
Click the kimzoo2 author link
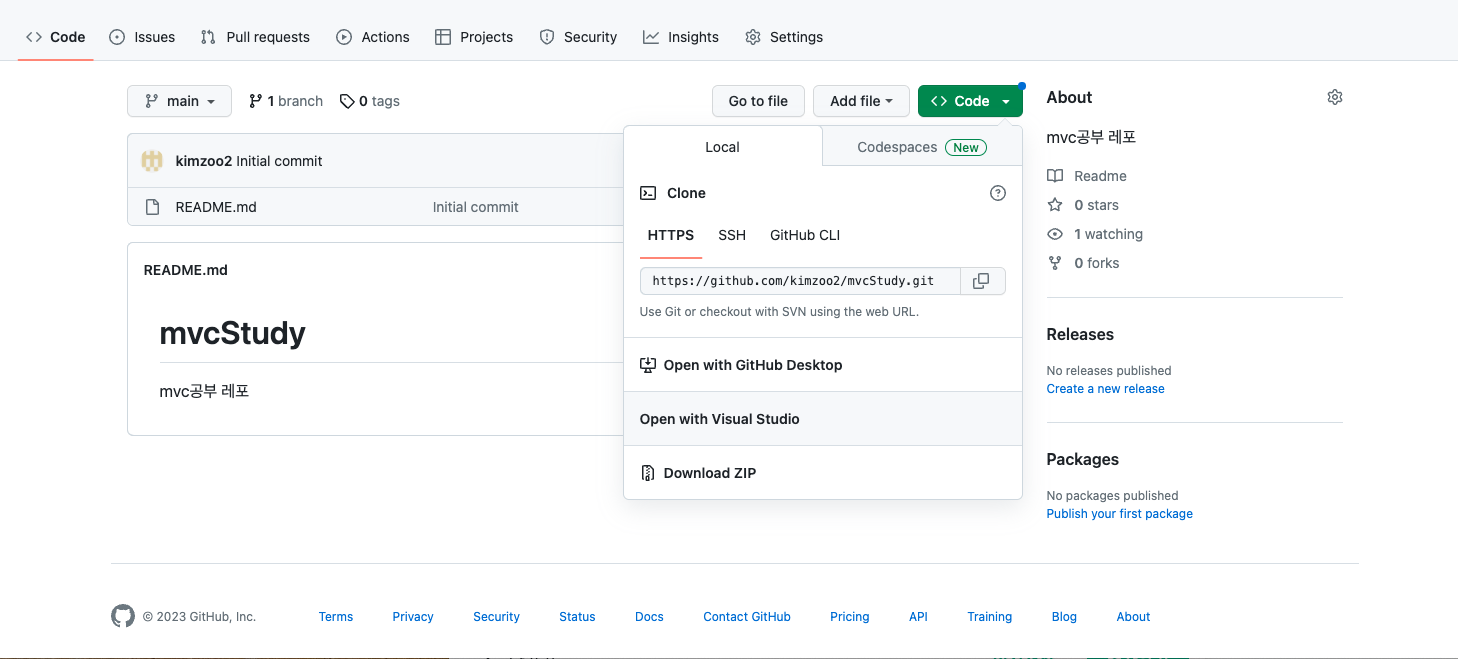204,161
